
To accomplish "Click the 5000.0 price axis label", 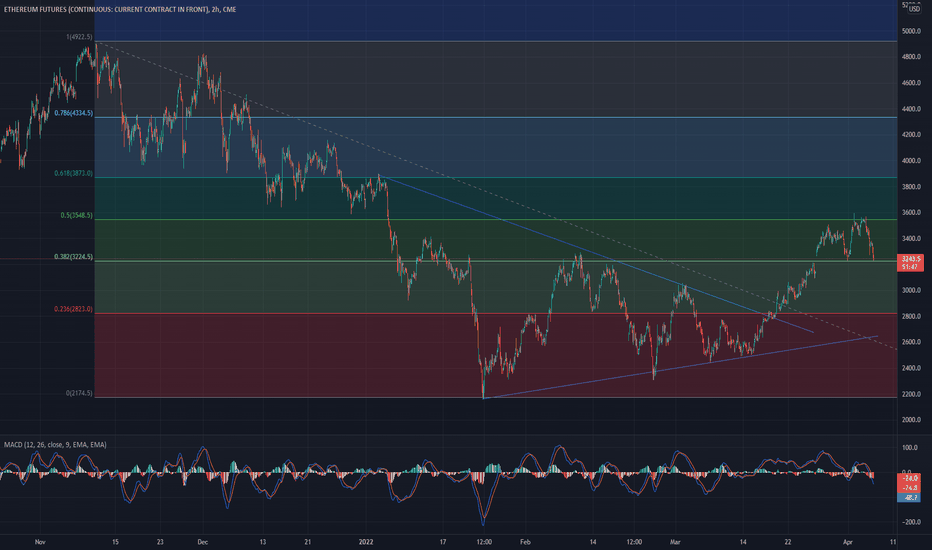I will click(911, 31).
